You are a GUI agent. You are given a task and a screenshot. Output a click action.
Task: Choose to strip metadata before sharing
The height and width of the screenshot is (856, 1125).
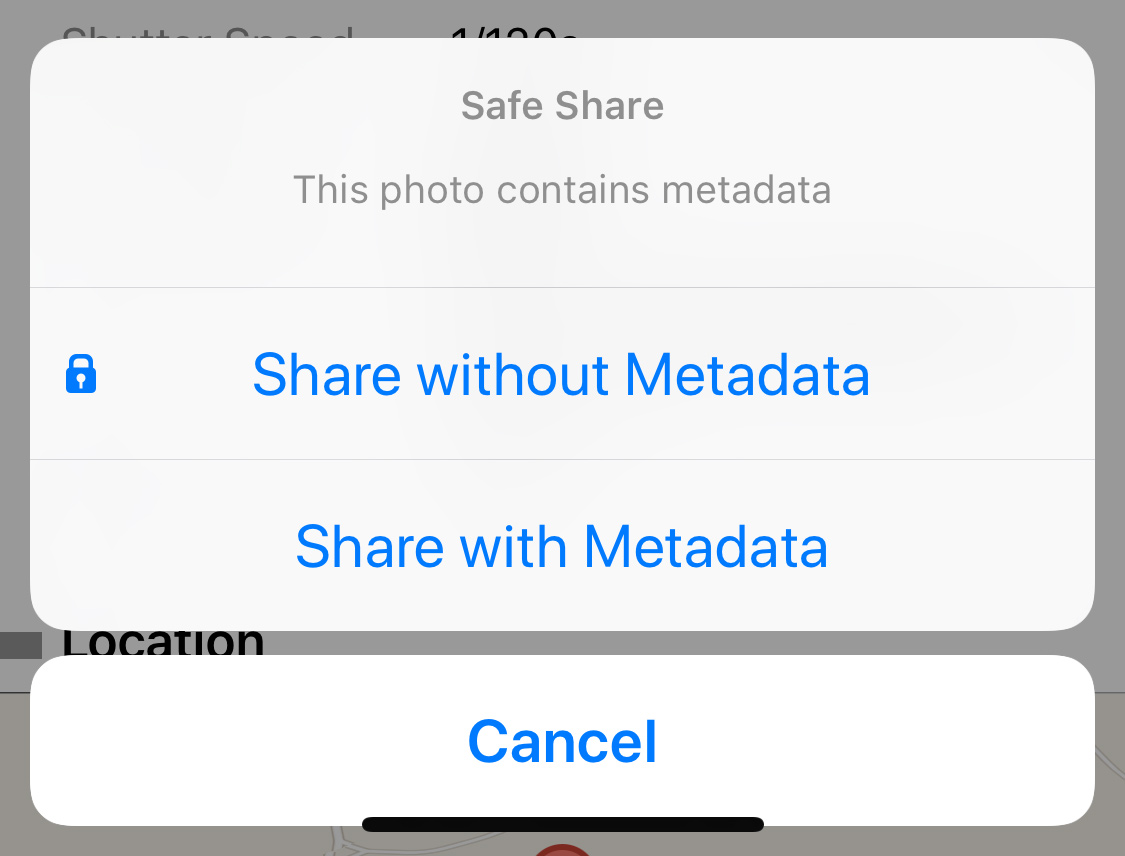pos(562,374)
